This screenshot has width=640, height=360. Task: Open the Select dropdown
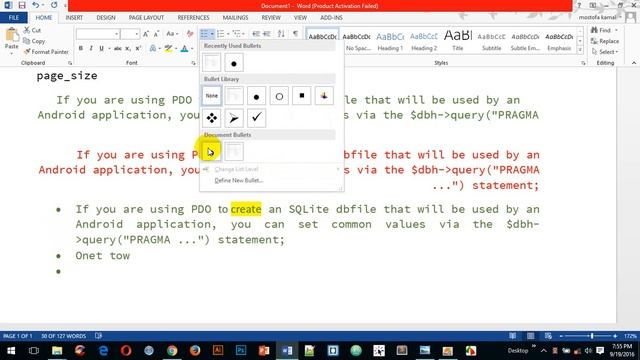(605, 52)
